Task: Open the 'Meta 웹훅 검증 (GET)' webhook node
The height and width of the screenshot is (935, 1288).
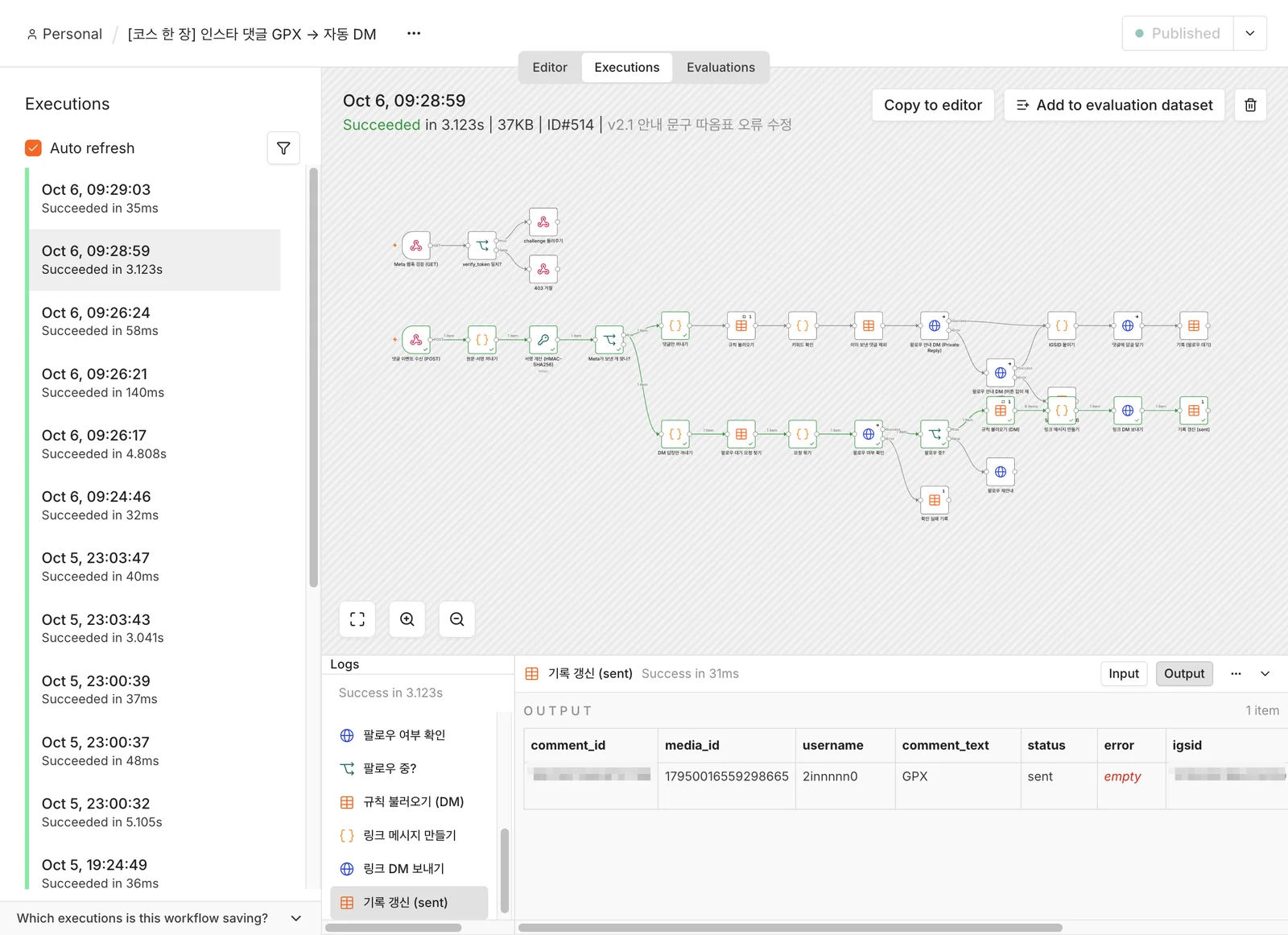Action: [x=416, y=246]
